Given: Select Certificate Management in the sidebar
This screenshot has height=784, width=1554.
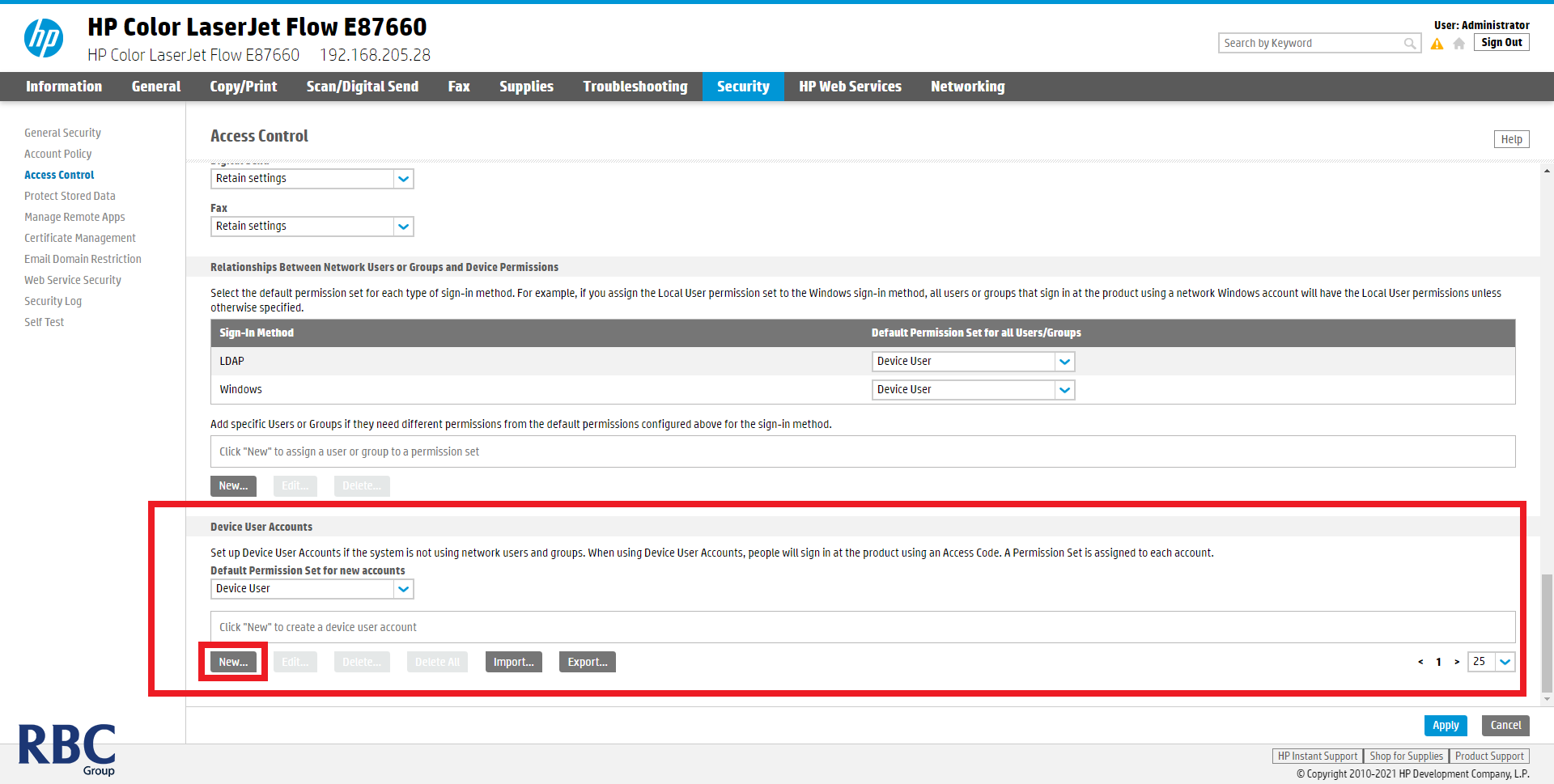Looking at the screenshot, I should click(79, 237).
